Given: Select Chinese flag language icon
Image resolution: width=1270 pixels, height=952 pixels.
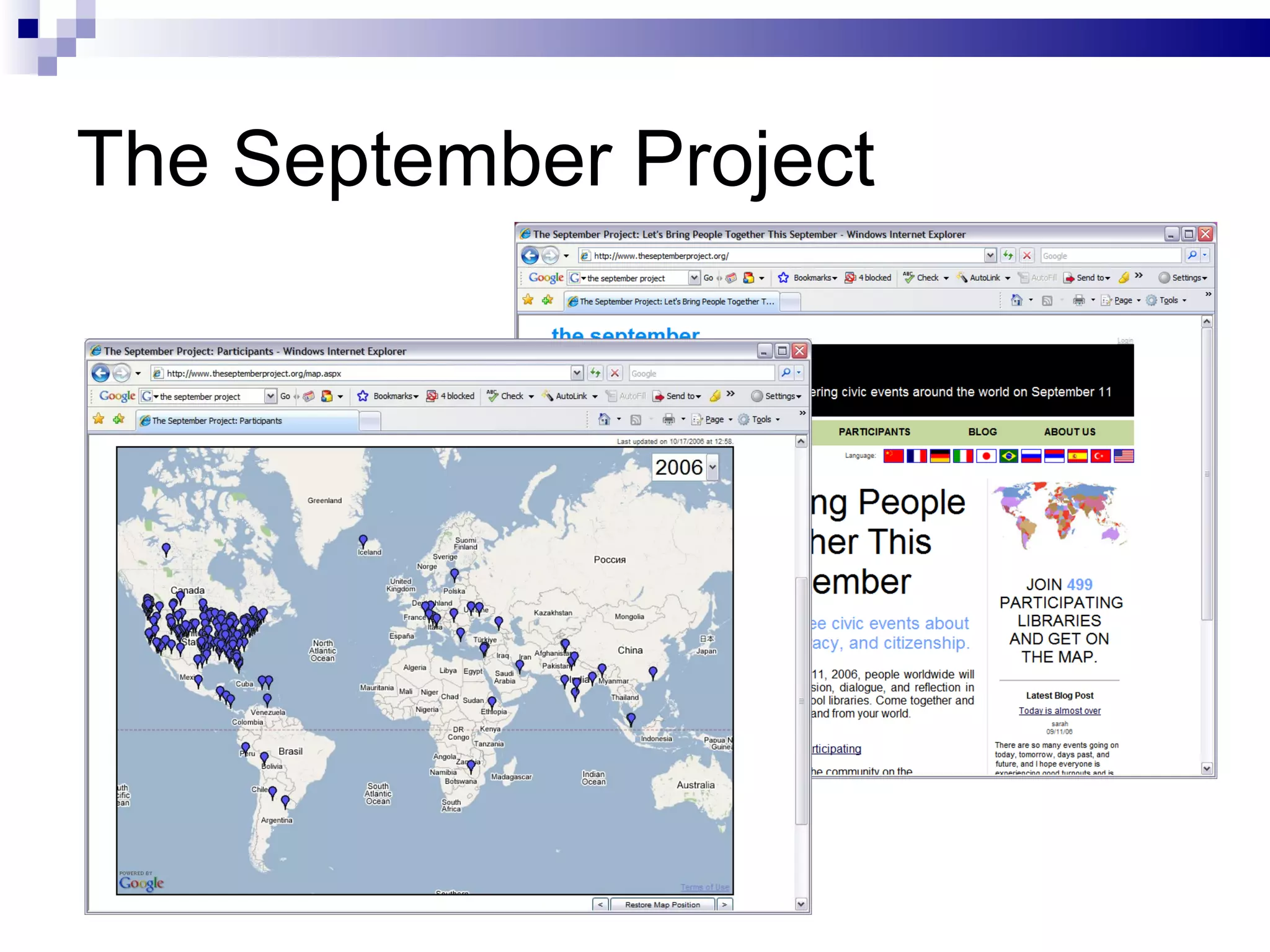Looking at the screenshot, I should click(894, 456).
